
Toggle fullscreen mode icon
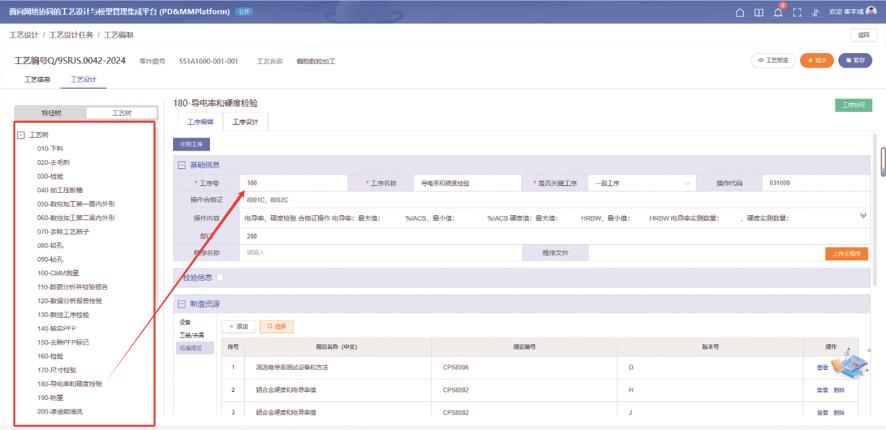pyautogui.click(x=797, y=12)
